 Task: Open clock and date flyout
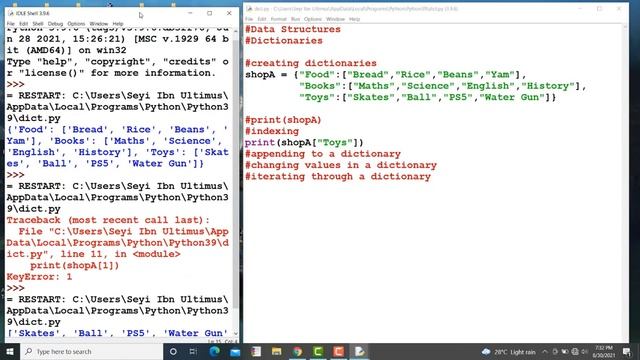(604, 351)
